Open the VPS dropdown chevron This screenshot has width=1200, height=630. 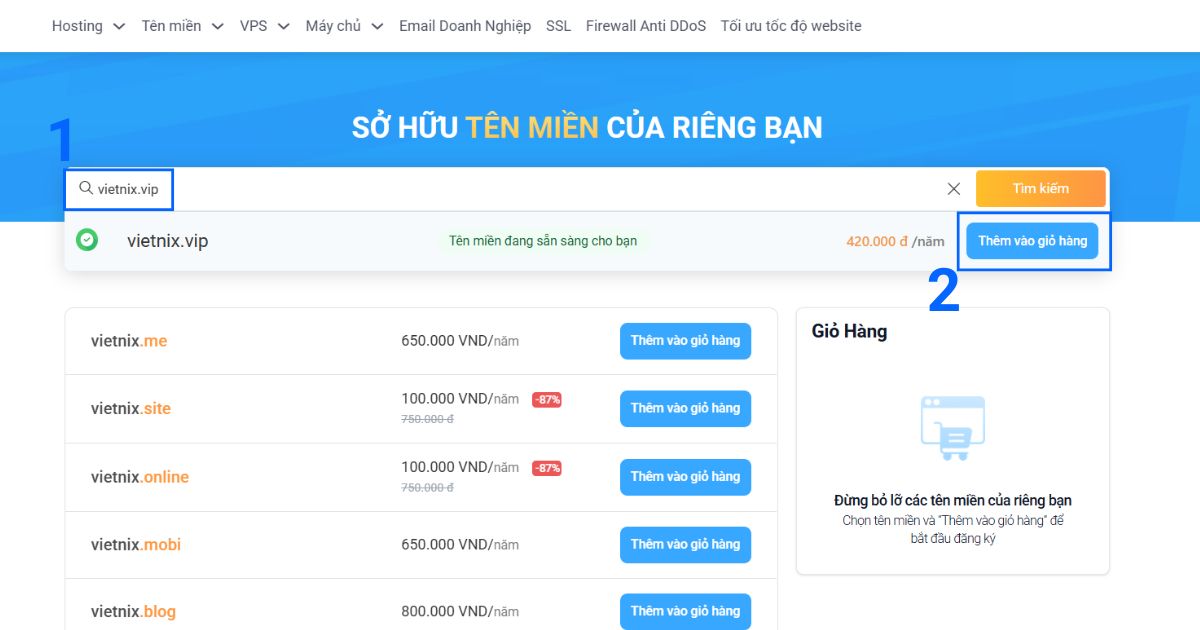click(x=263, y=25)
